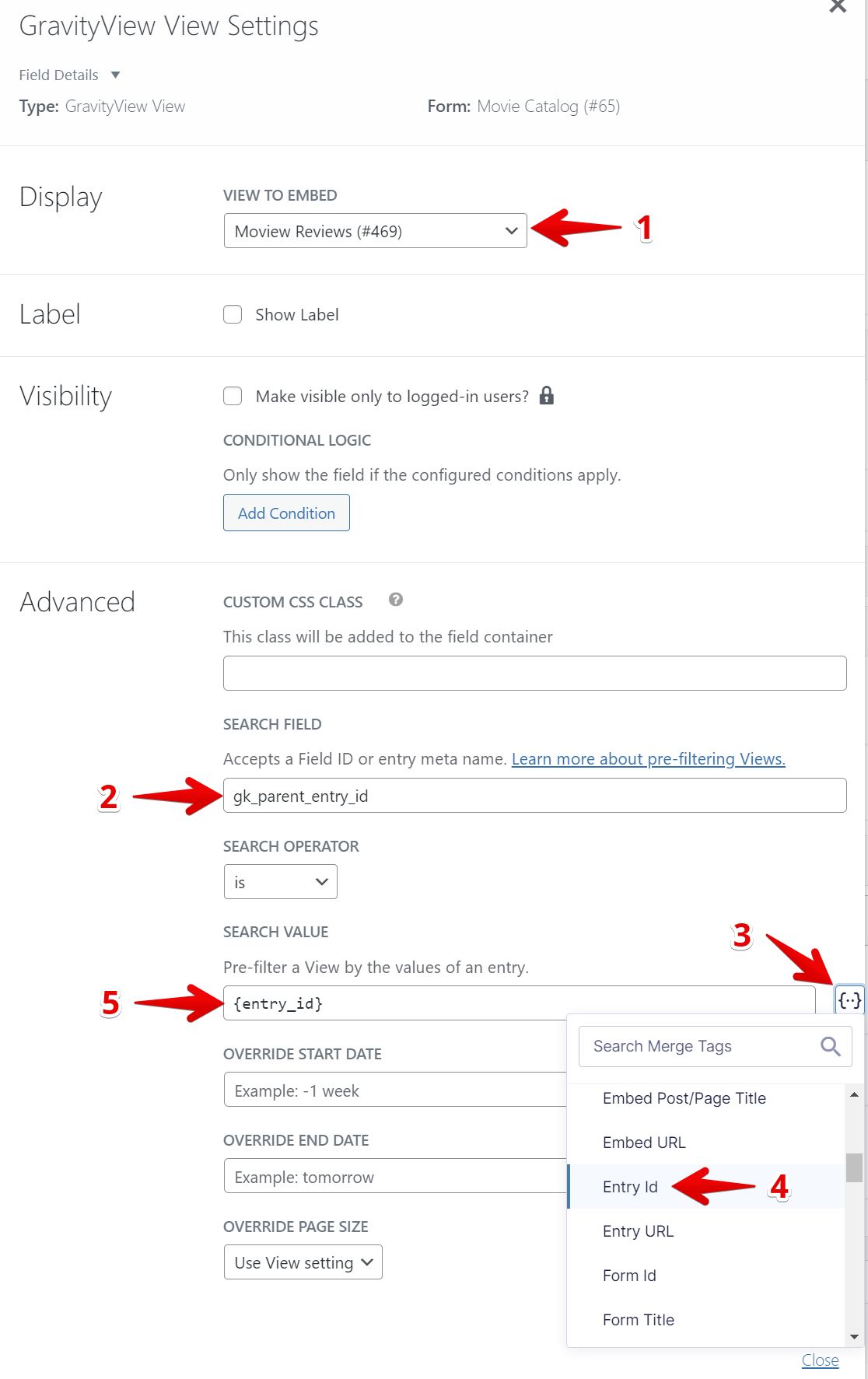
Task: Expand the Field Details section
Action: click(115, 75)
